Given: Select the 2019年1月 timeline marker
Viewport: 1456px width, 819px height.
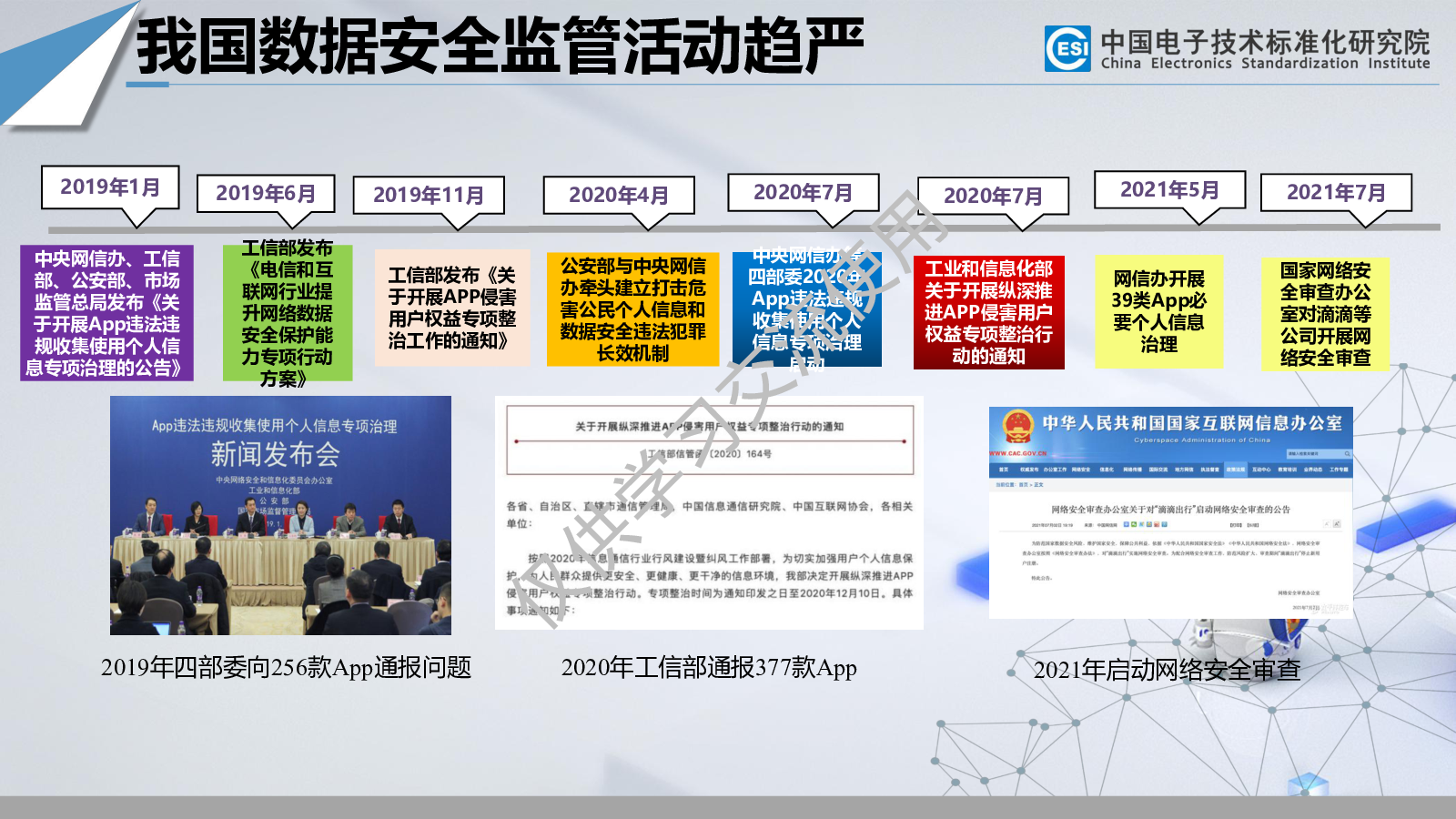Looking at the screenshot, I should click(x=110, y=187).
